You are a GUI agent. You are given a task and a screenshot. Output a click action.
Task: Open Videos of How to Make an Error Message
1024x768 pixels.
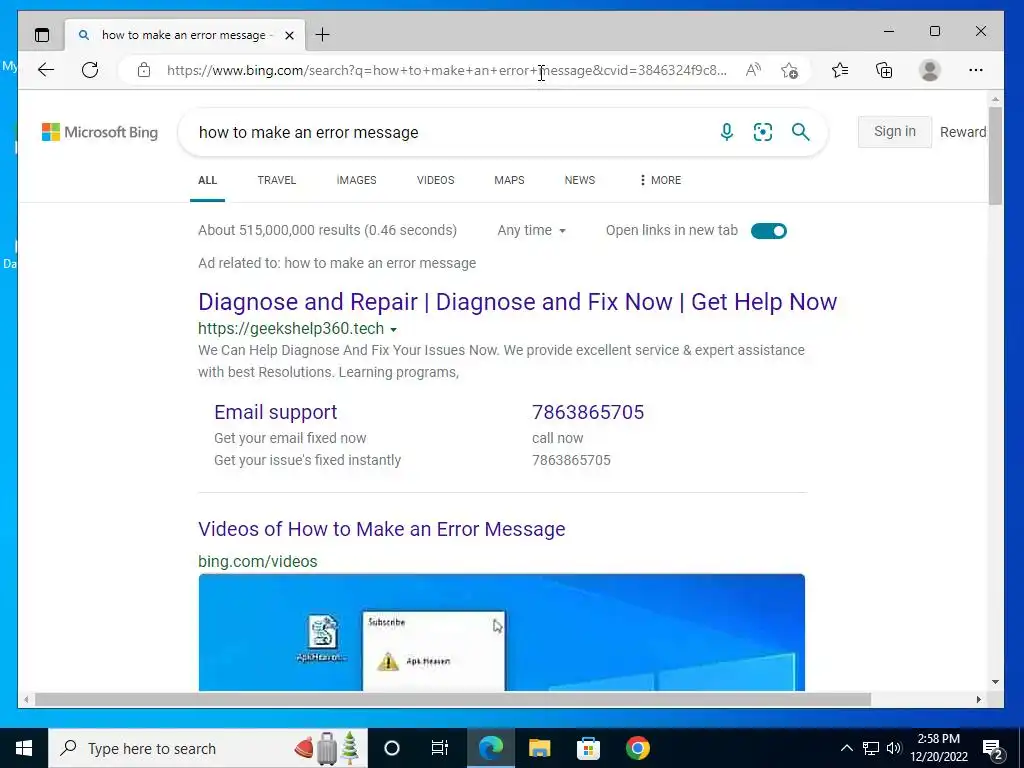[381, 529]
